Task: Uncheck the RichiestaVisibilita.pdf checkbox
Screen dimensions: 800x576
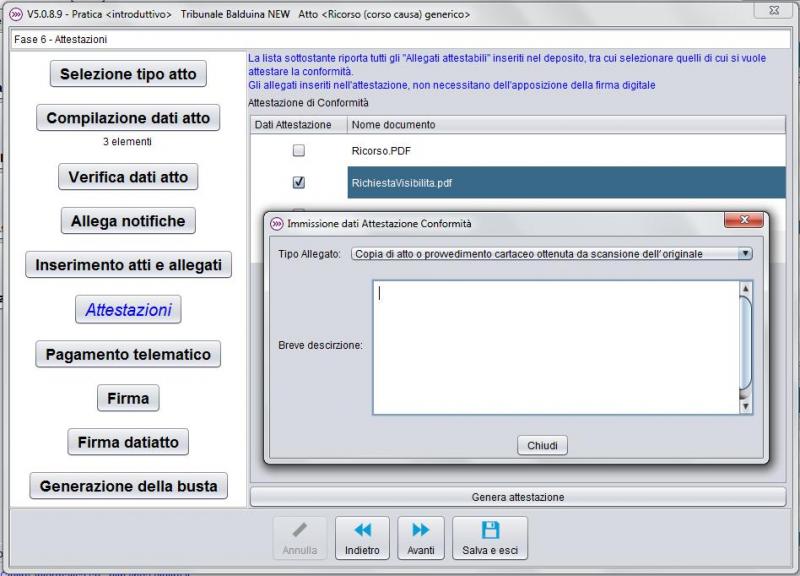Action: [x=298, y=183]
